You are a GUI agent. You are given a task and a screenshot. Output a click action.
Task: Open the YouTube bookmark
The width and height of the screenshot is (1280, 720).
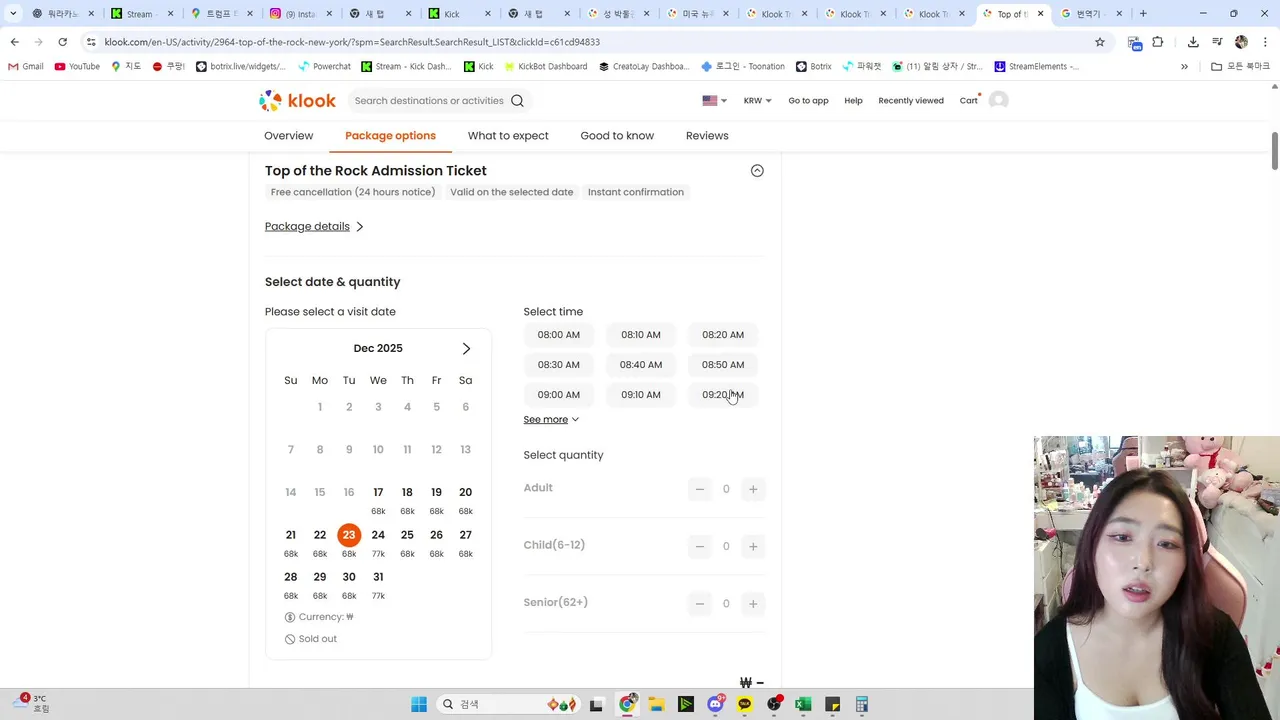[77, 66]
